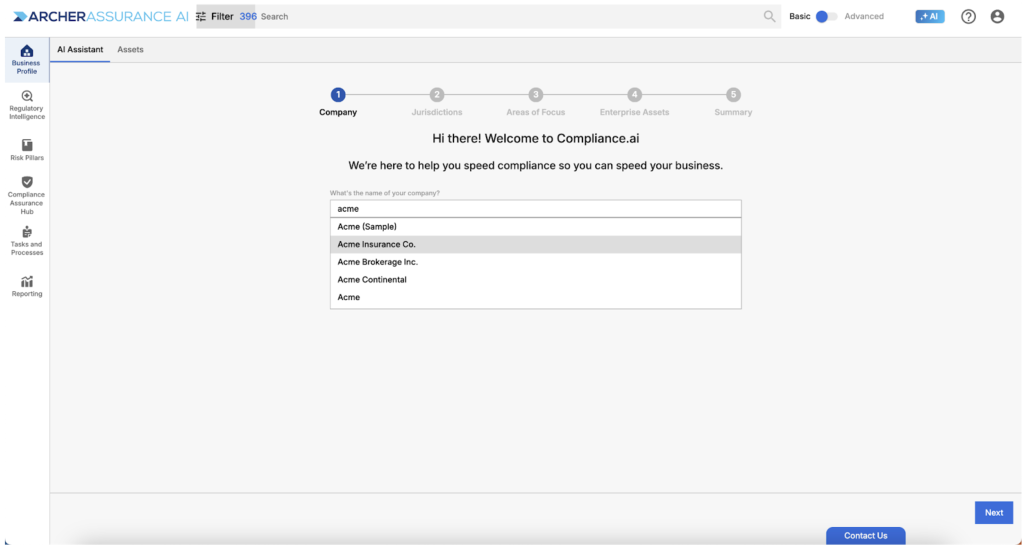The image size is (1024, 547).
Task: Click the company name input field
Action: coord(536,209)
